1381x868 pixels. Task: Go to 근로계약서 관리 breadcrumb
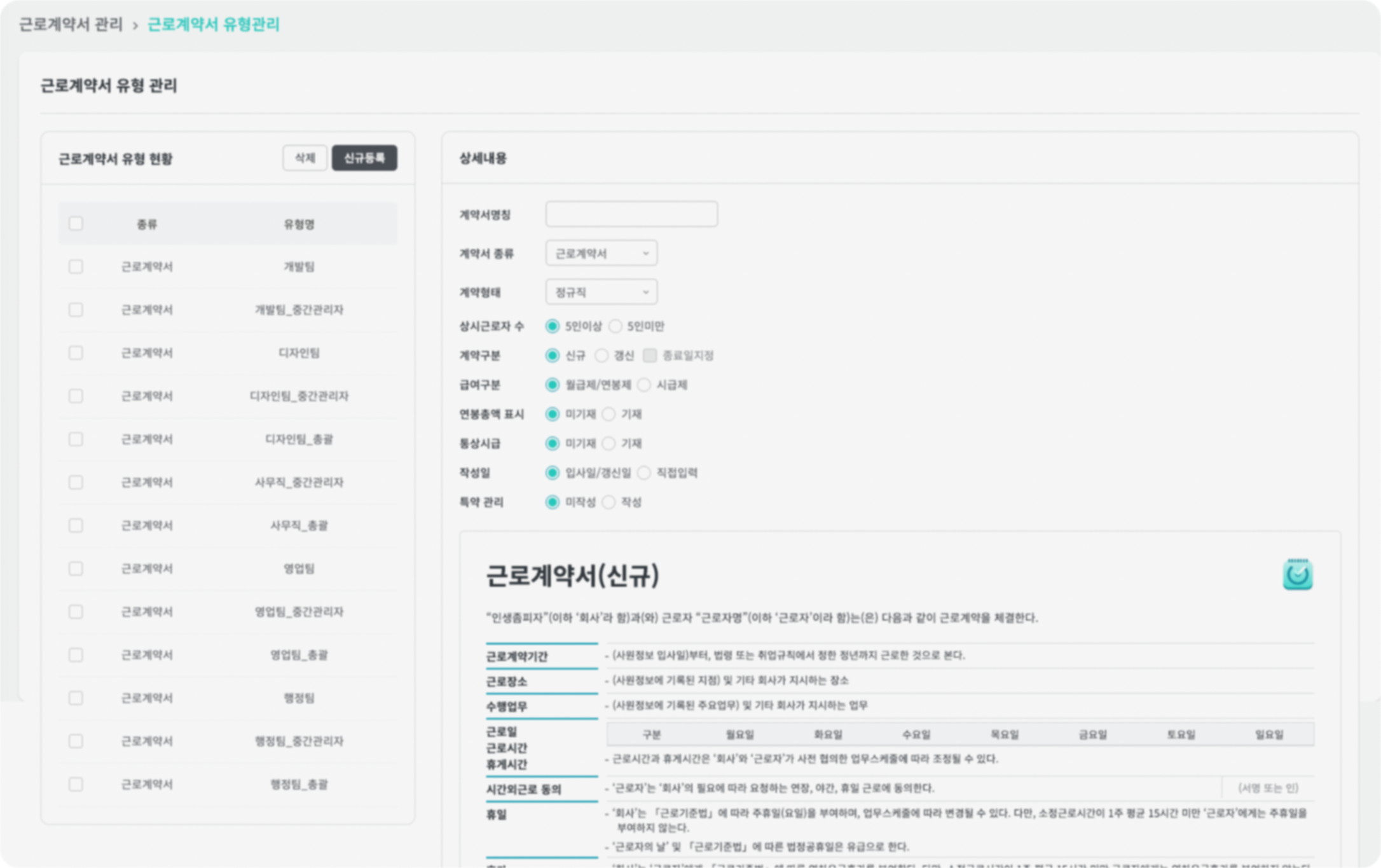[71, 24]
